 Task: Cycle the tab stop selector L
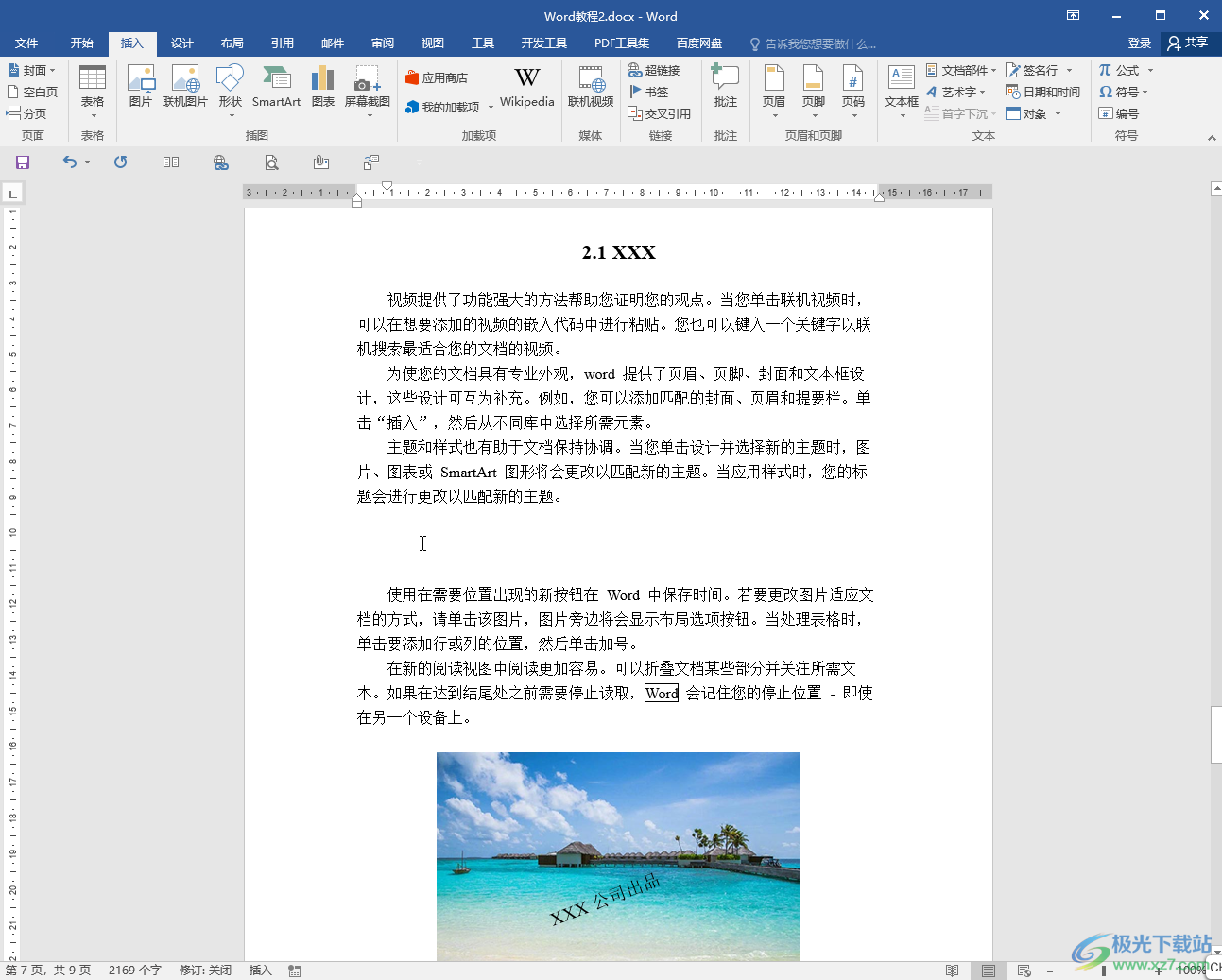pyautogui.click(x=12, y=194)
